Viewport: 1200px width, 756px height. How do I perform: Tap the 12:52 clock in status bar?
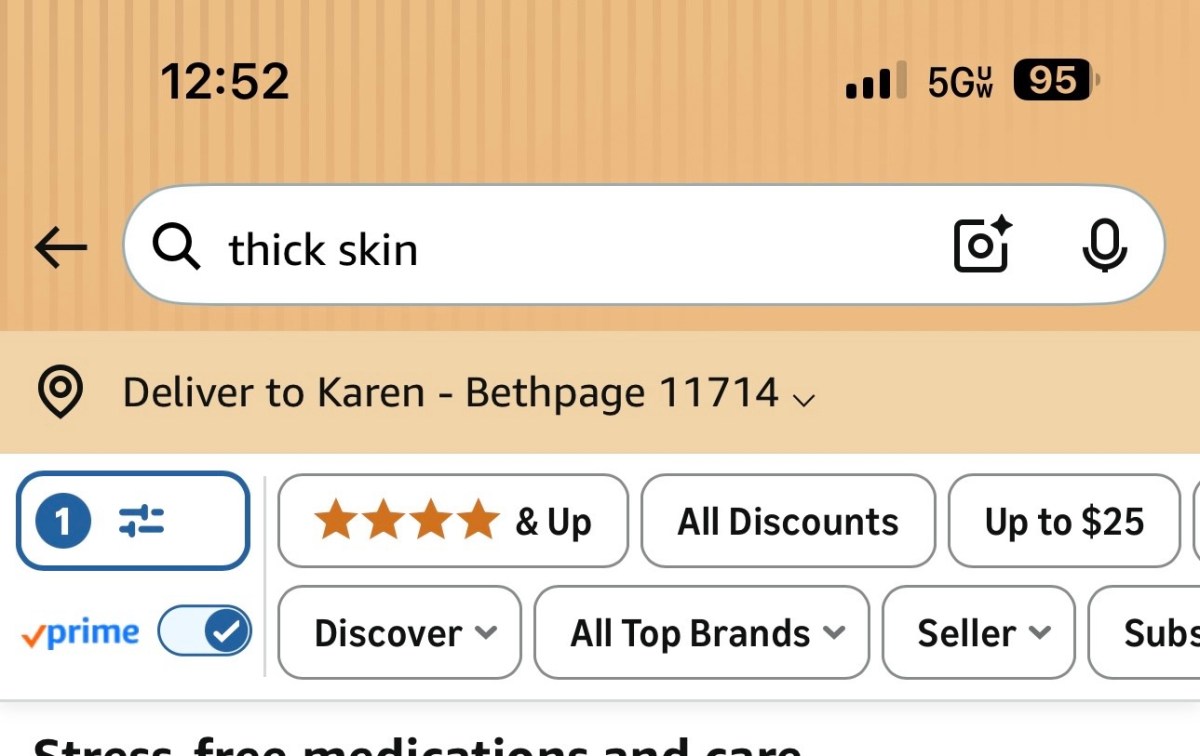tap(225, 81)
